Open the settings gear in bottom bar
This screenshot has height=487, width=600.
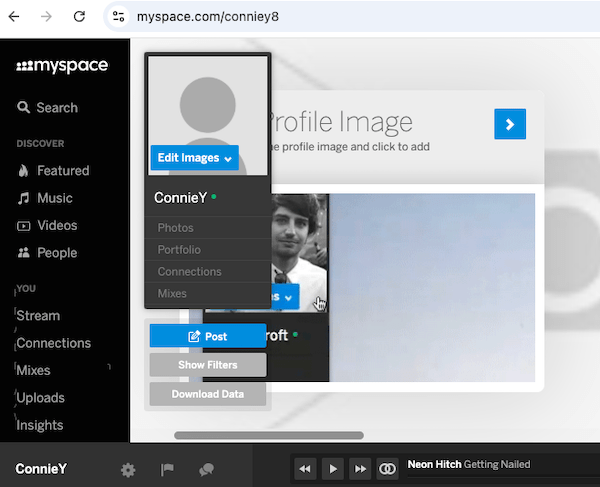click(x=128, y=469)
